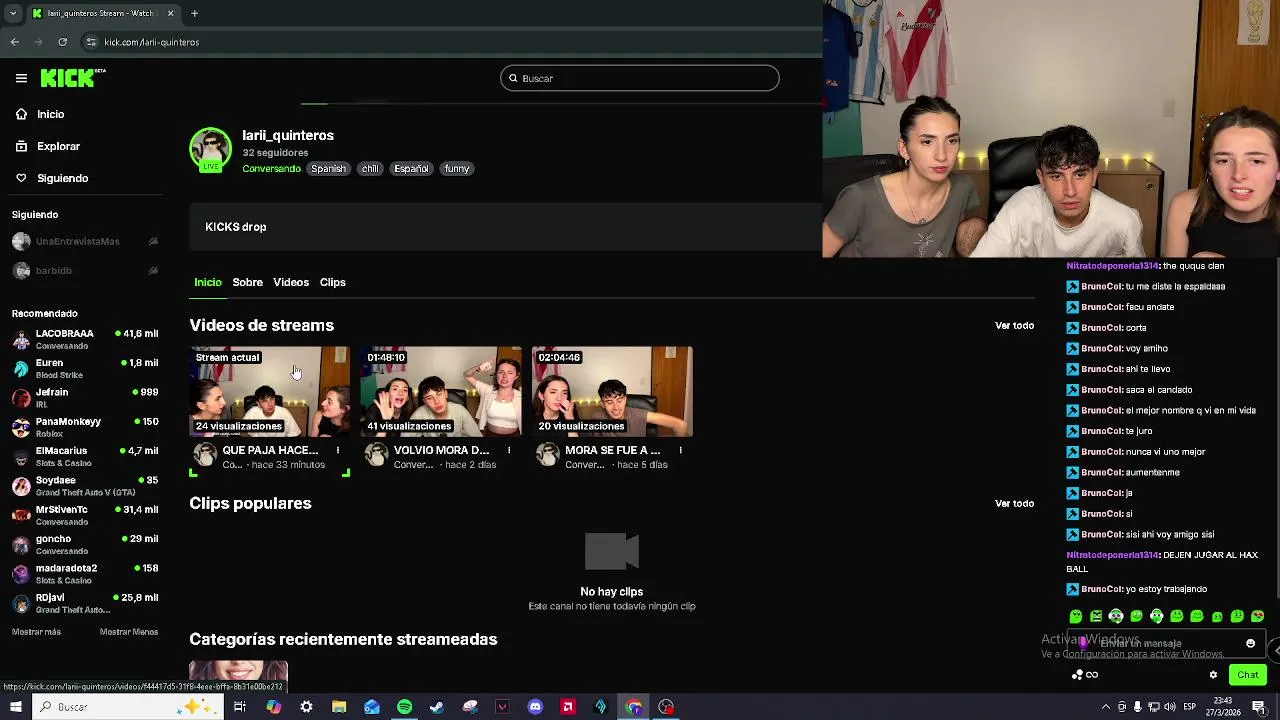Open RDjavi recommended channel

click(x=85, y=603)
